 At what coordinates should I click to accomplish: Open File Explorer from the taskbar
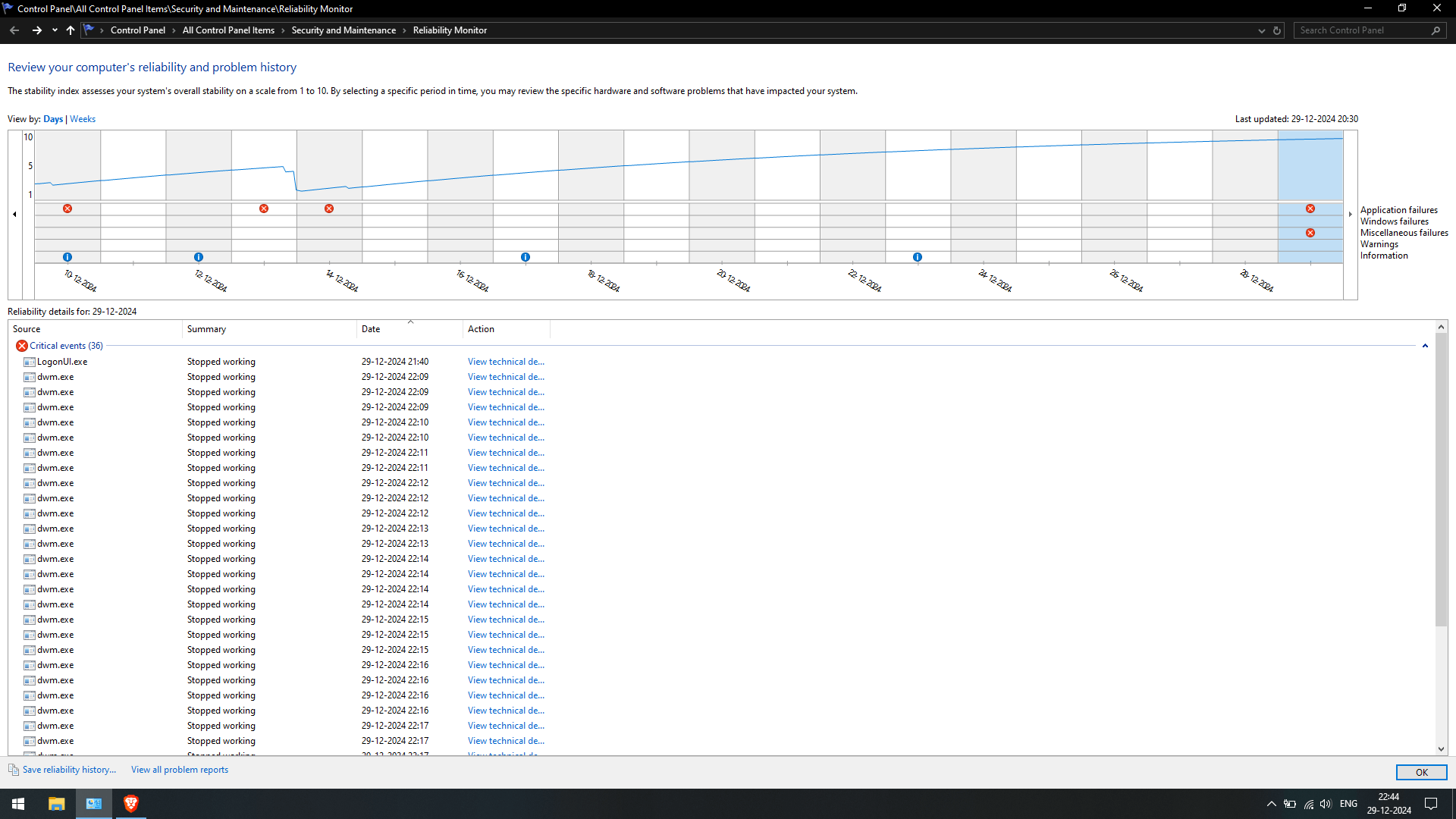pos(56,804)
